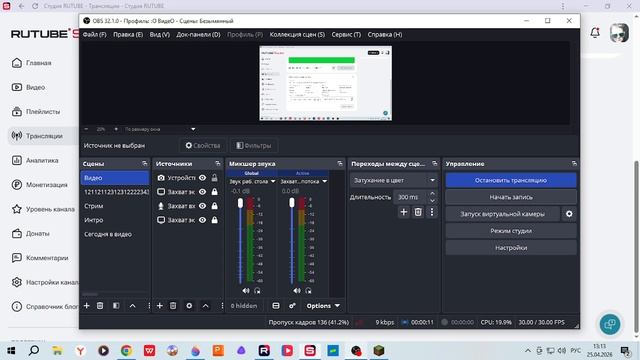Move the source up with the Sources panel arrow
This screenshot has width=640, height=360.
(x=206, y=306)
